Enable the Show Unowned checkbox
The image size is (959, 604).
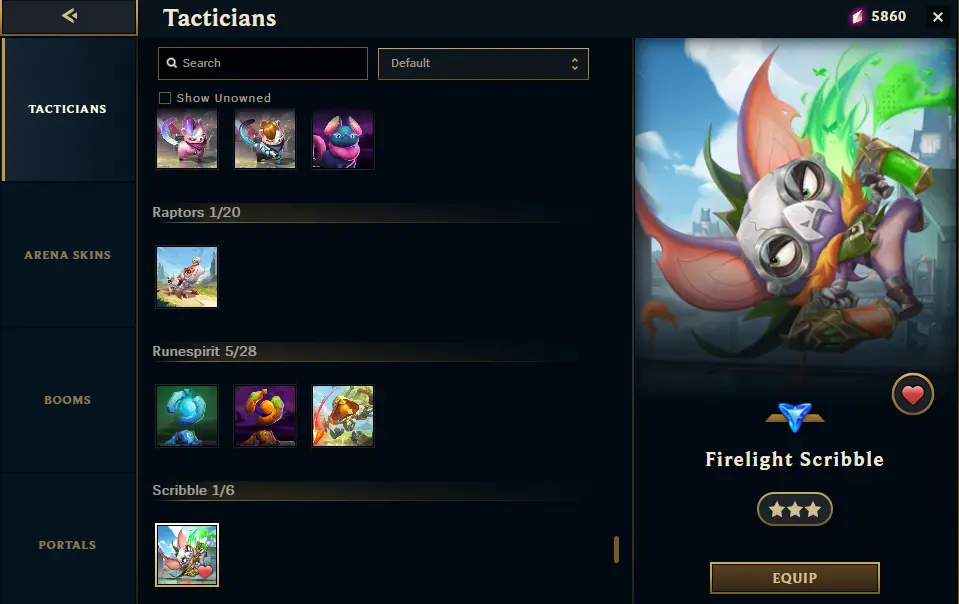point(165,98)
